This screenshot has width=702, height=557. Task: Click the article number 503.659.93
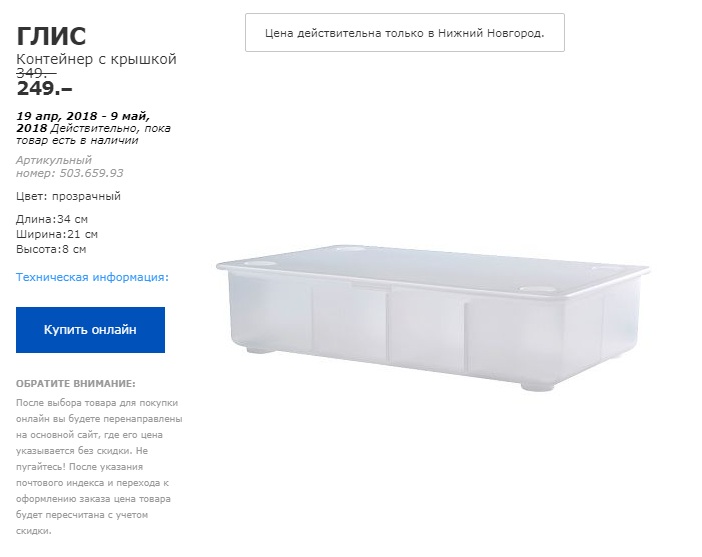click(85, 173)
